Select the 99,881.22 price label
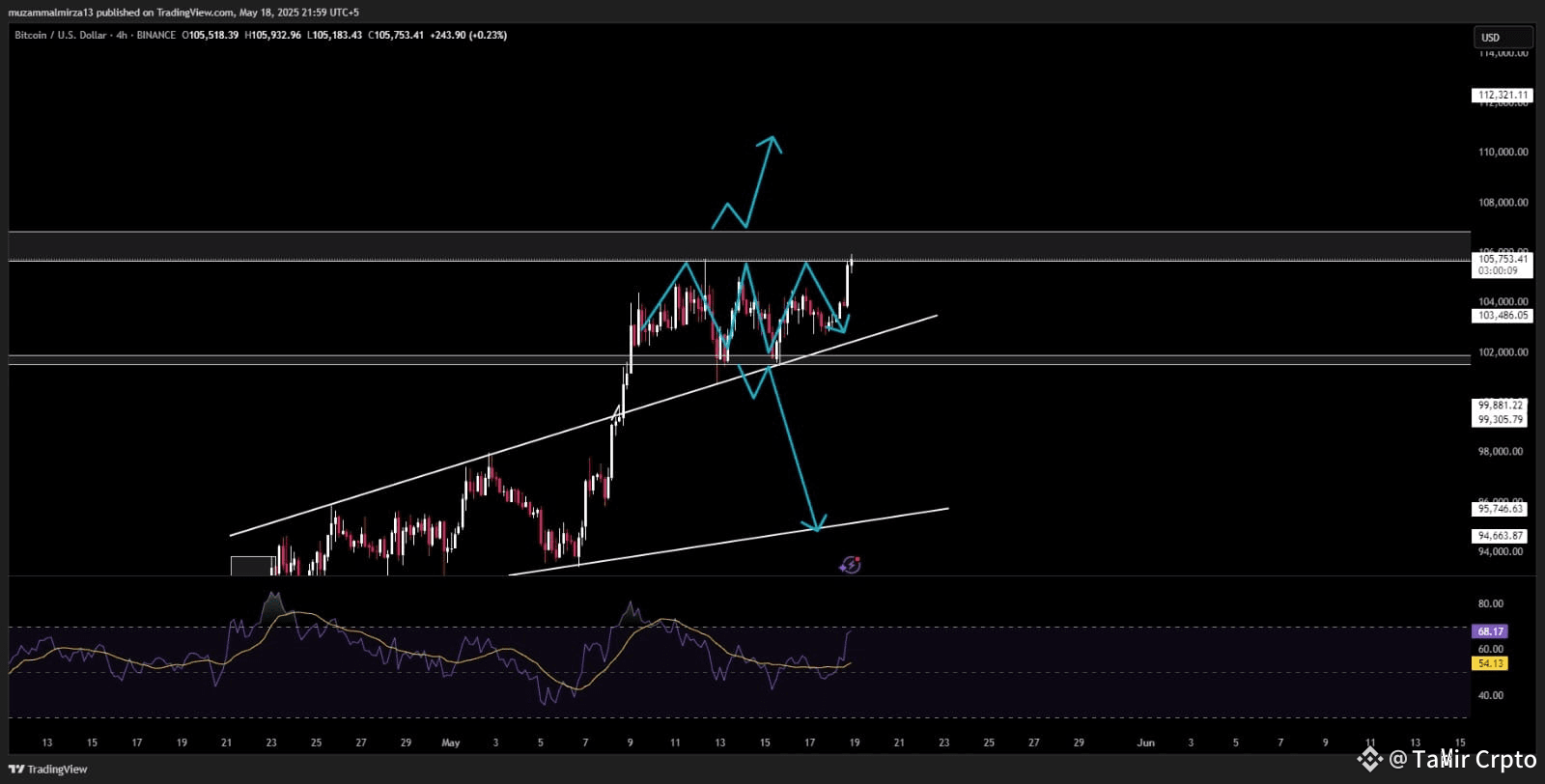This screenshot has height=784, width=1545. [x=1501, y=406]
